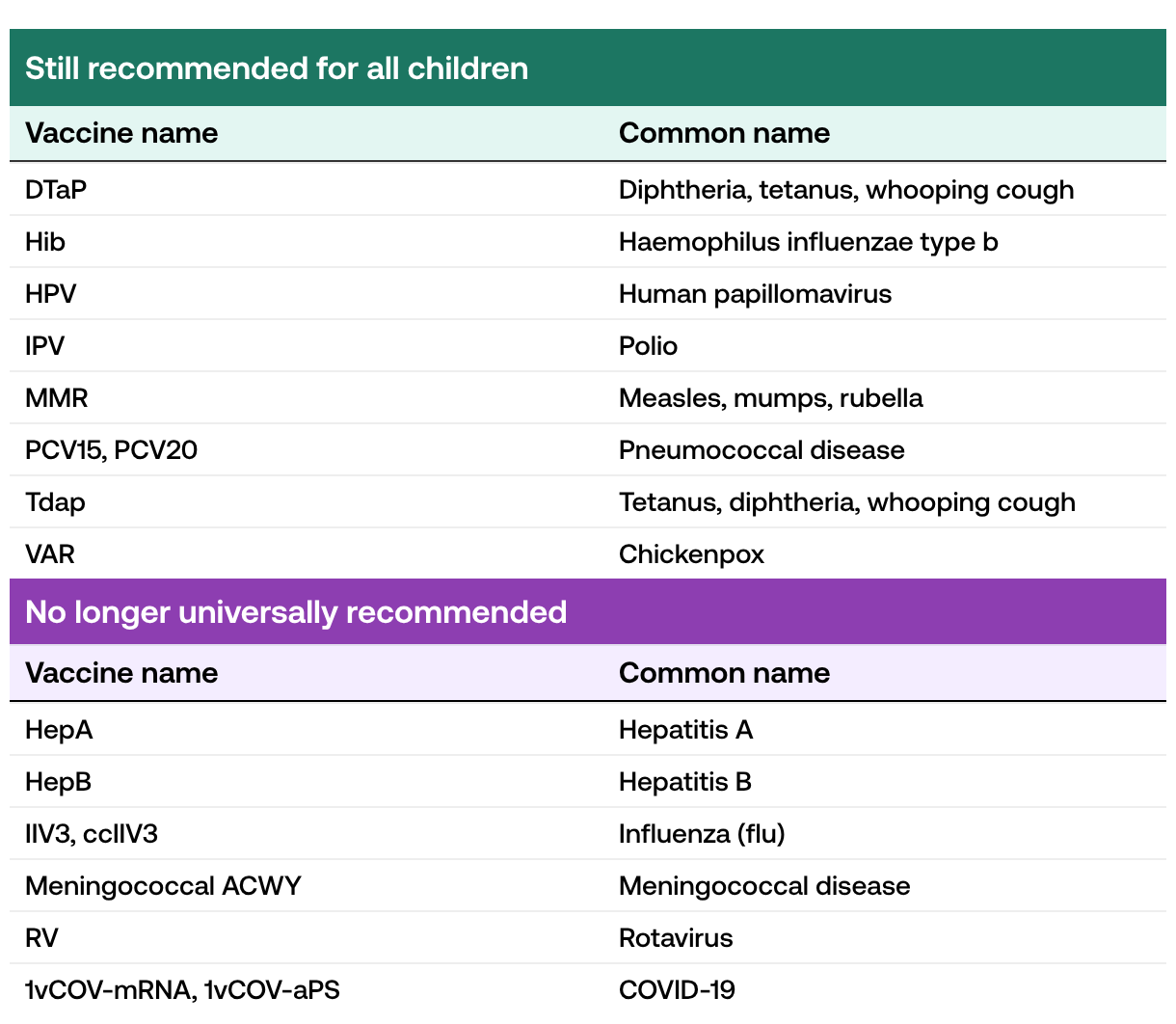Click the "Meningococcal ACWY" vaccine name
The height and width of the screenshot is (1024, 1176).
point(163,886)
